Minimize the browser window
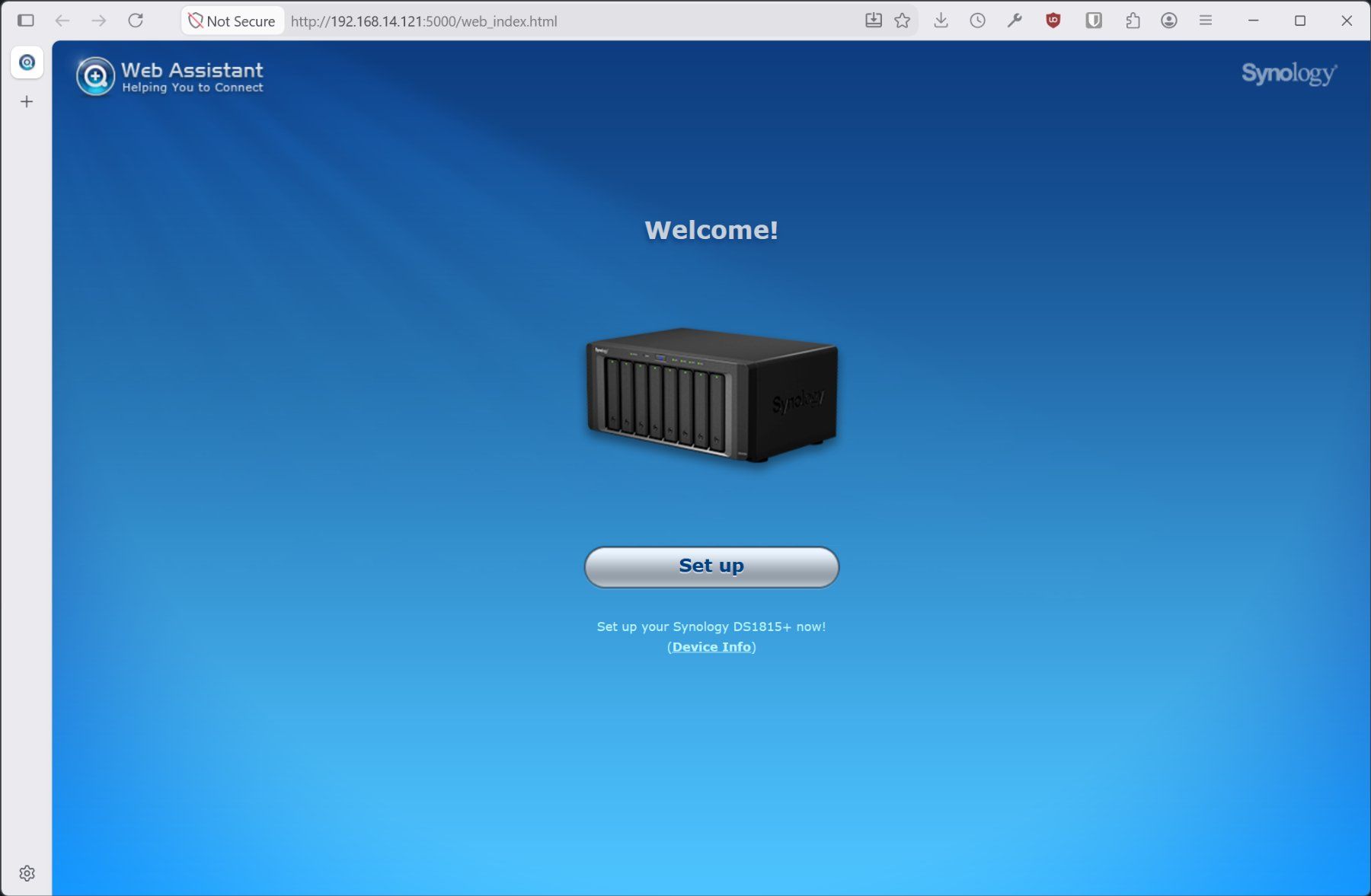The width and height of the screenshot is (1371, 896). pyautogui.click(x=1254, y=21)
